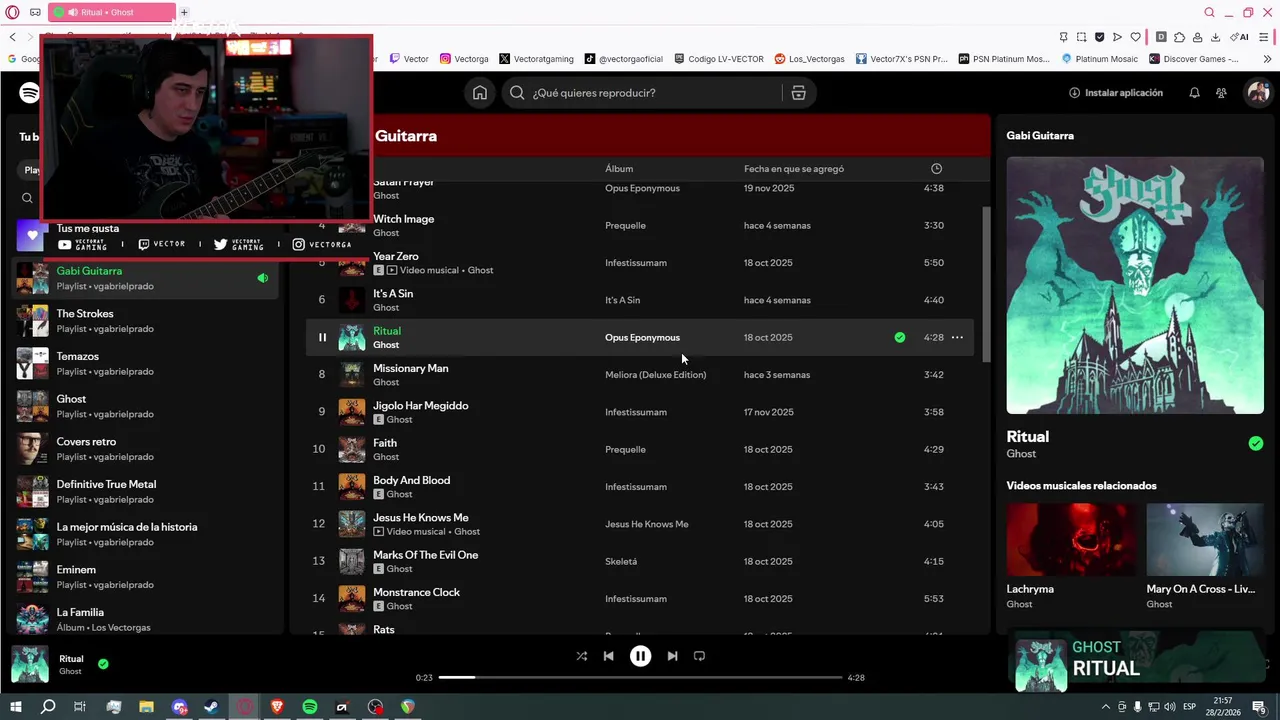Viewport: 1280px width, 720px height.
Task: Open notifications bell in Spotify header
Action: (x=1194, y=93)
